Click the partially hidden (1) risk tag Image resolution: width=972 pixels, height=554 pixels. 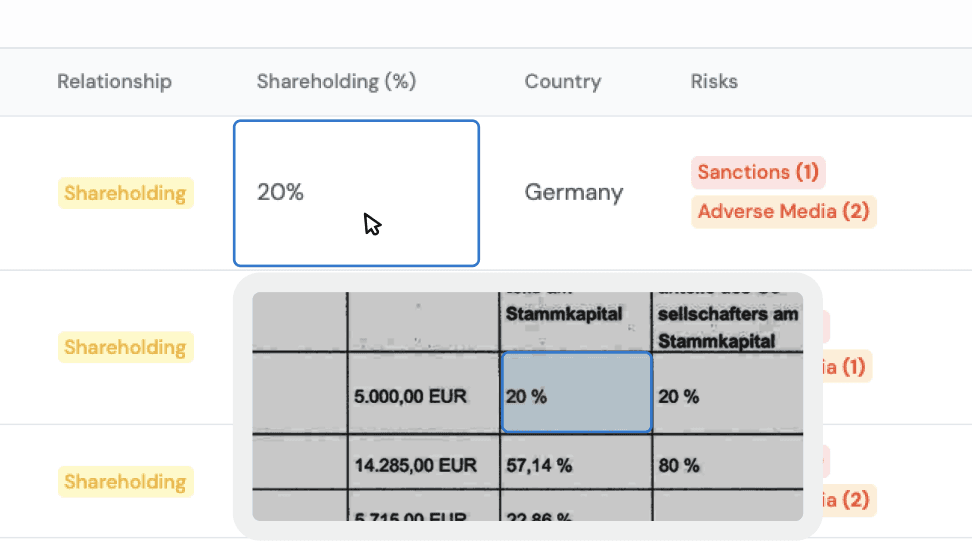pos(846,367)
